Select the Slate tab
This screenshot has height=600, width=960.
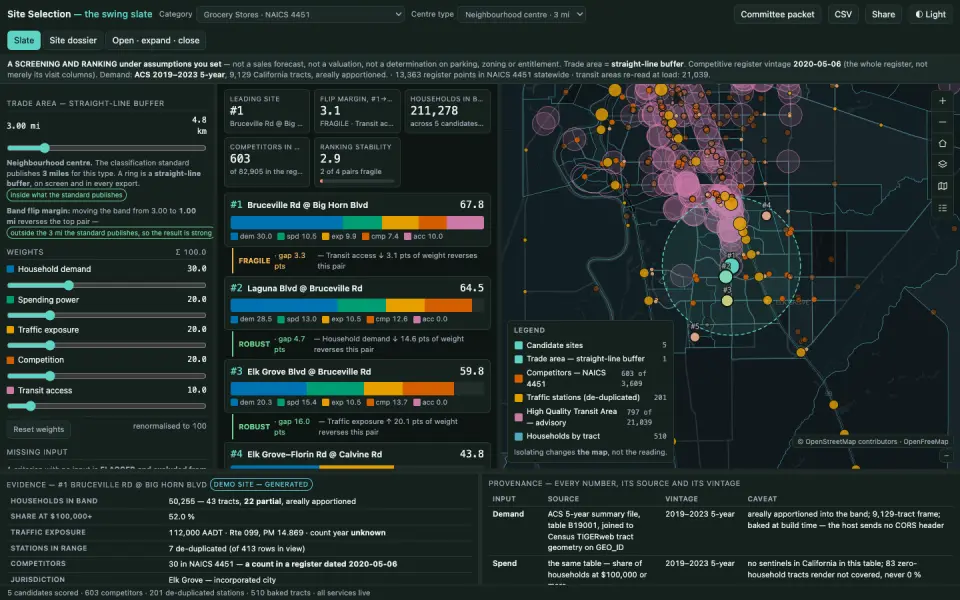pos(24,40)
